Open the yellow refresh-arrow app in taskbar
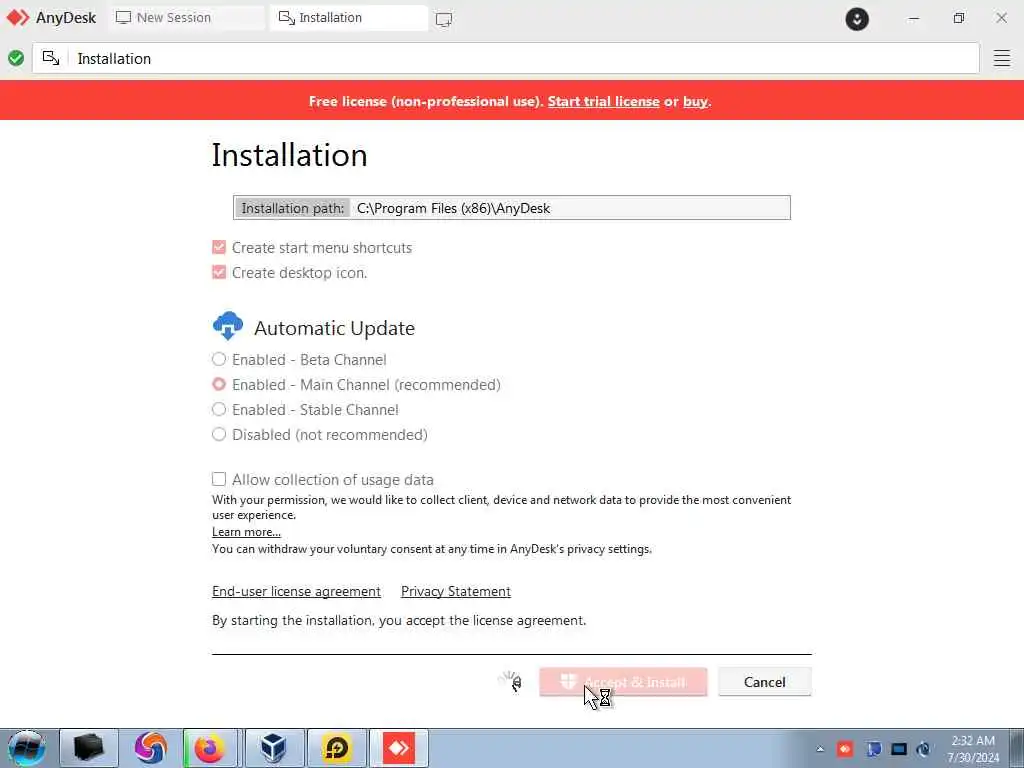This screenshot has width=1024, height=768. point(336,748)
